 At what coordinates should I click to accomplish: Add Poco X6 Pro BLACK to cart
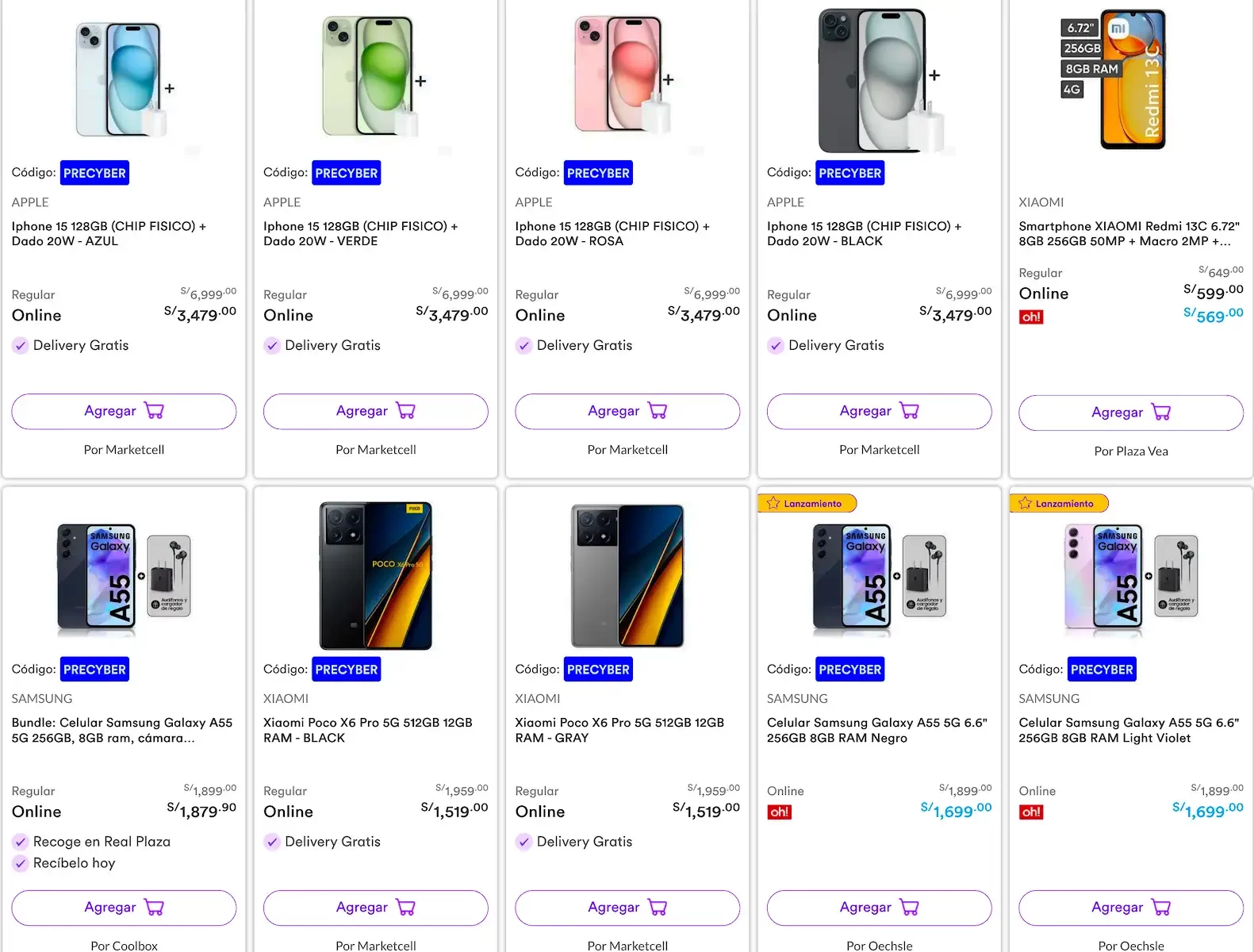click(375, 908)
